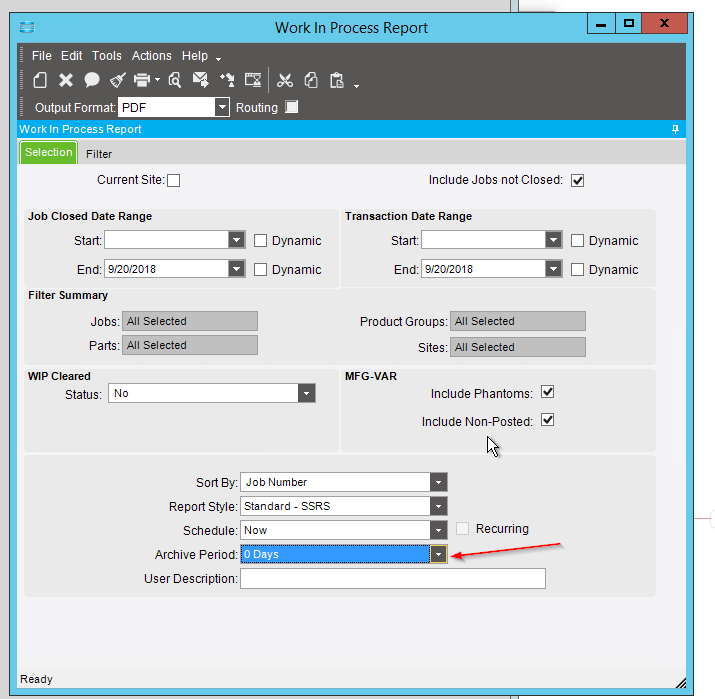This screenshot has width=715, height=699.
Task: Open the Tools menu
Action: 107,56
